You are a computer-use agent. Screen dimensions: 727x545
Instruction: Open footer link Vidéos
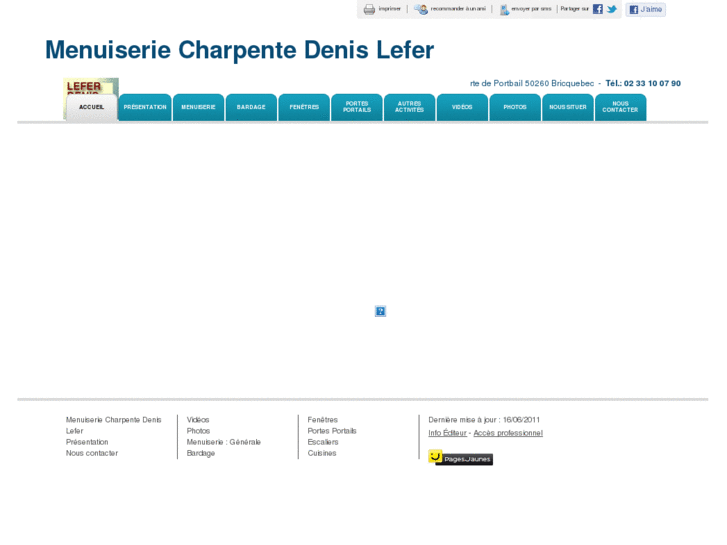tap(198, 420)
